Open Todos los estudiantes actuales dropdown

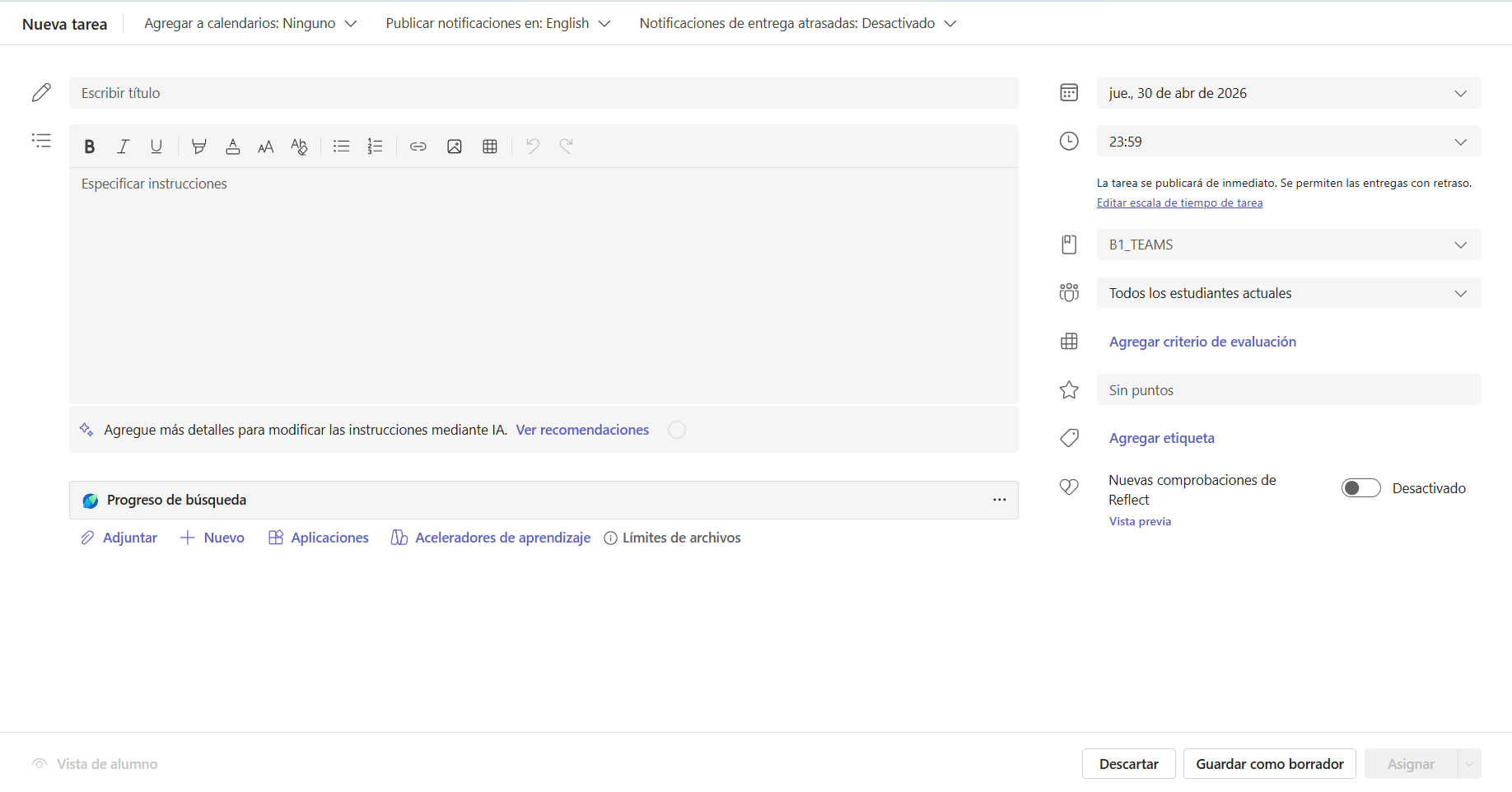click(x=1289, y=293)
